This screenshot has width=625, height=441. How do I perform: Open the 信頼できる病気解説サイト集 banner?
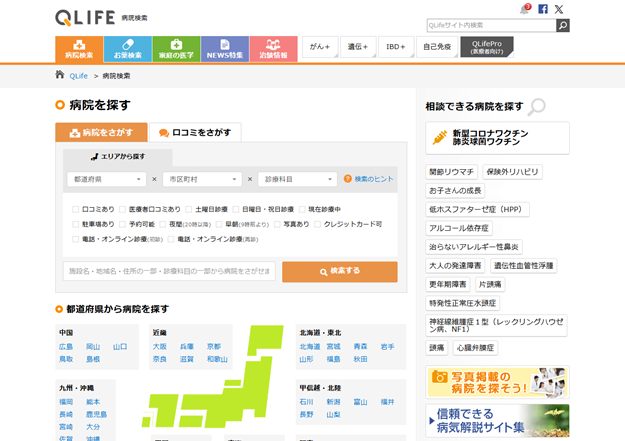click(497, 421)
